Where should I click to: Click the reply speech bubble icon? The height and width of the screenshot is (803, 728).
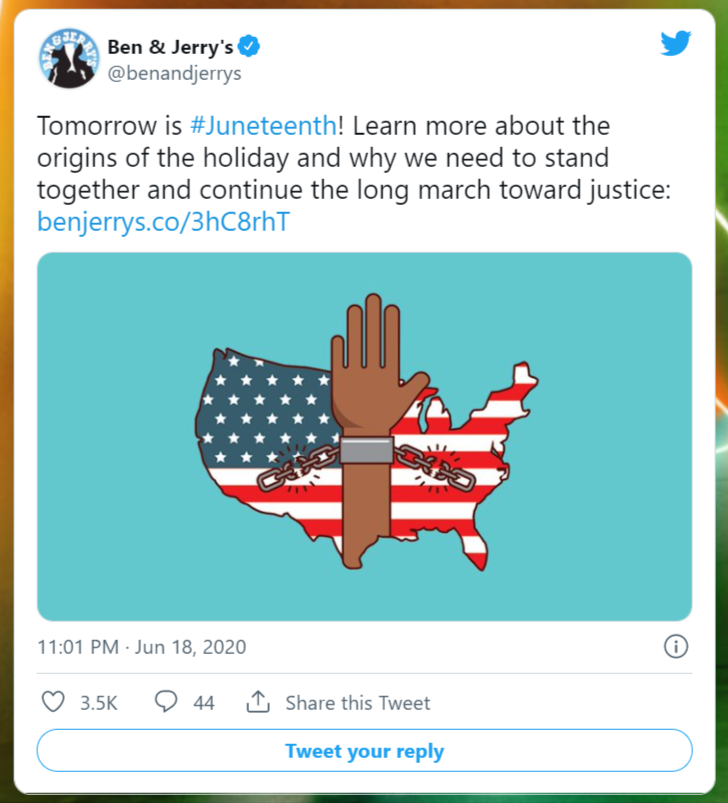pyautogui.click(x=166, y=702)
